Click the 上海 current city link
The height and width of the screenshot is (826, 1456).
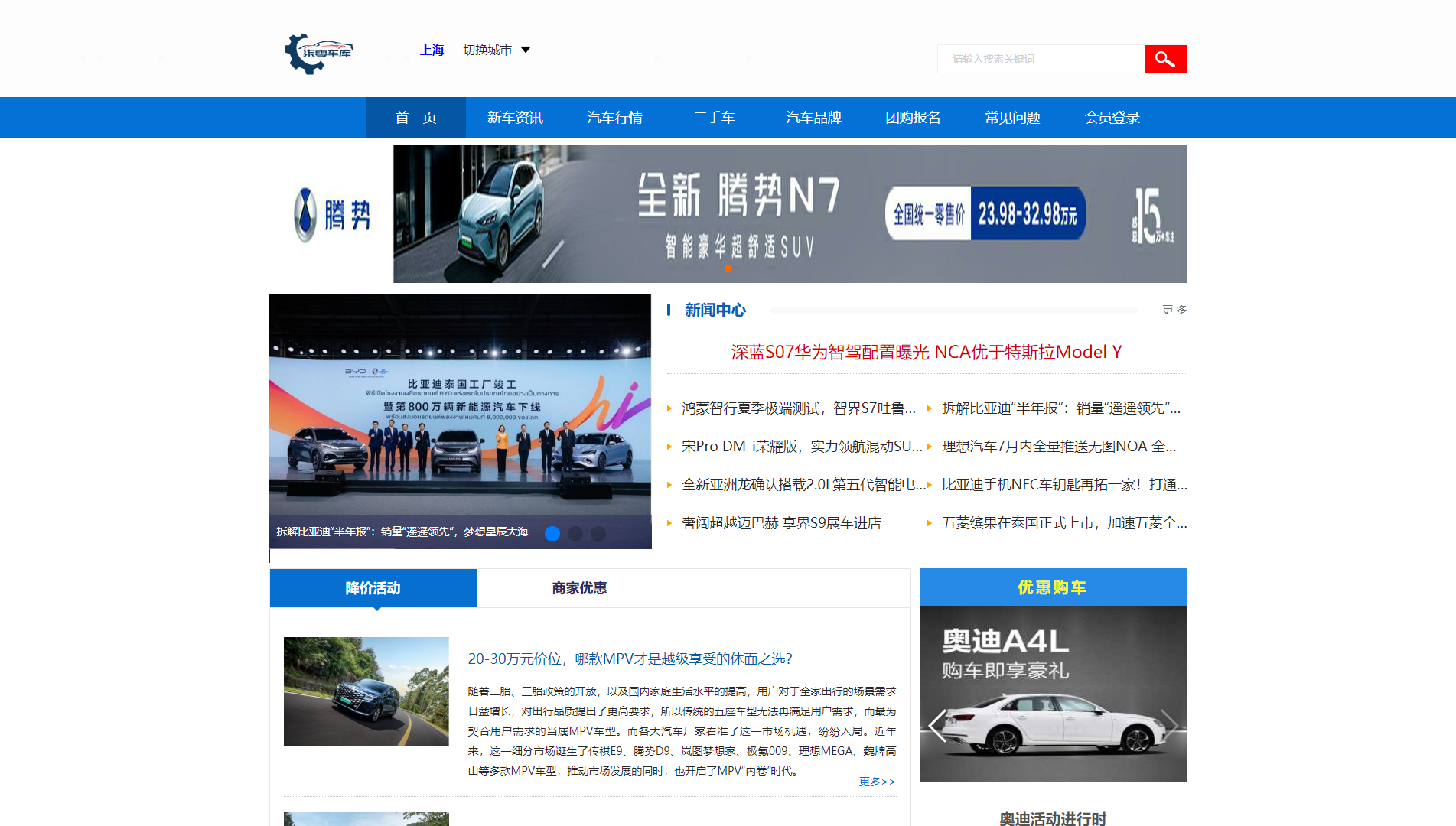coord(432,50)
